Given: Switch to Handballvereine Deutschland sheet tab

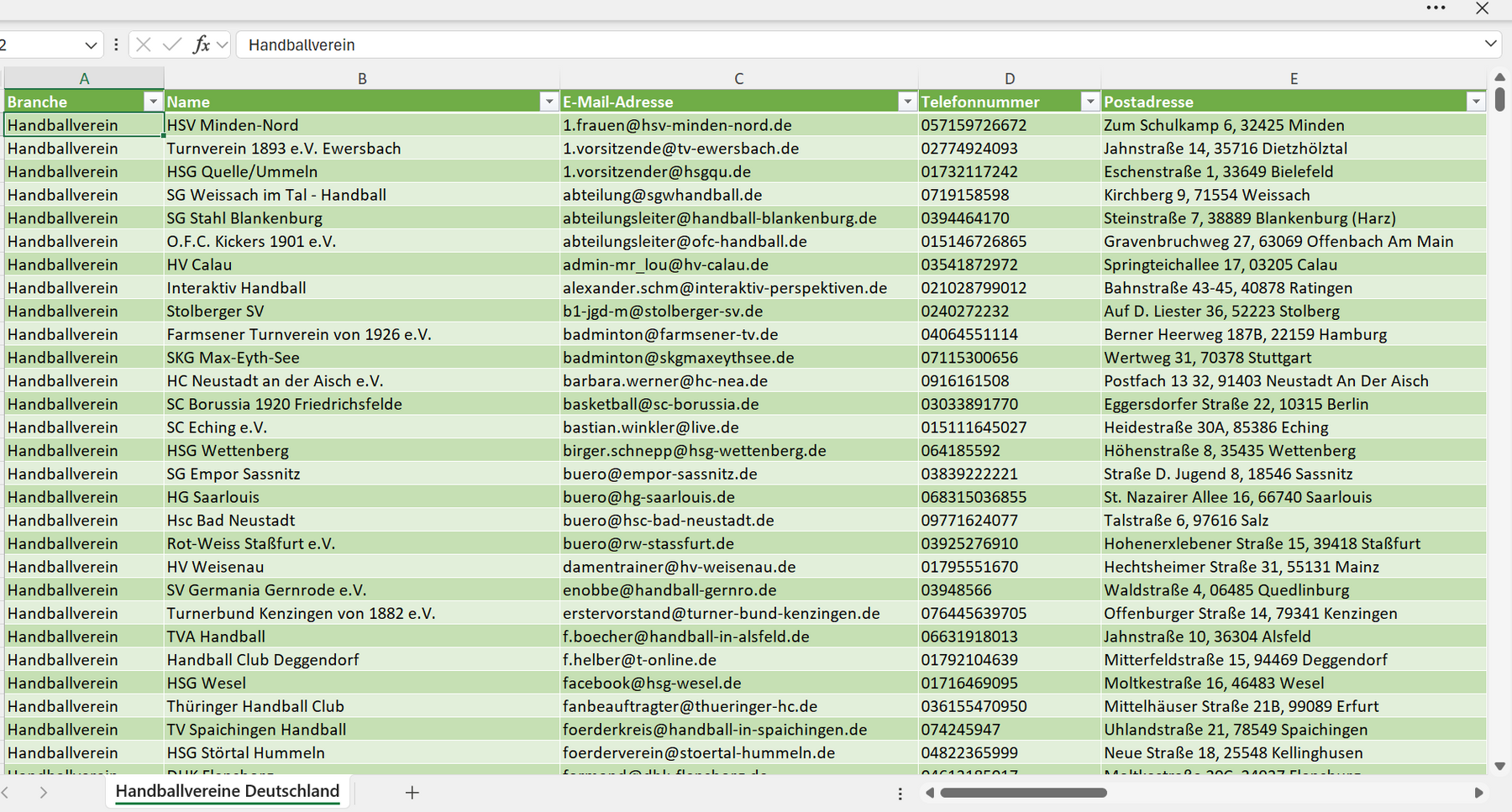Looking at the screenshot, I should pos(228,791).
